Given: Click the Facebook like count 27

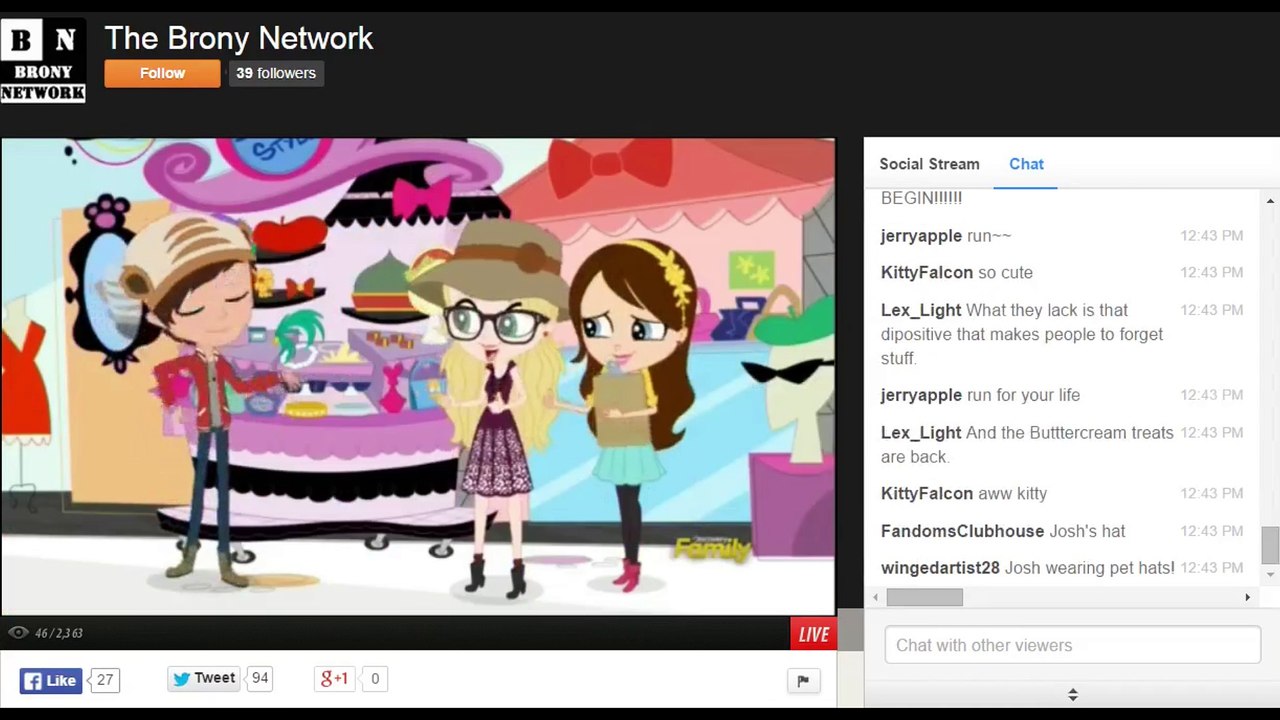Looking at the screenshot, I should (105, 680).
